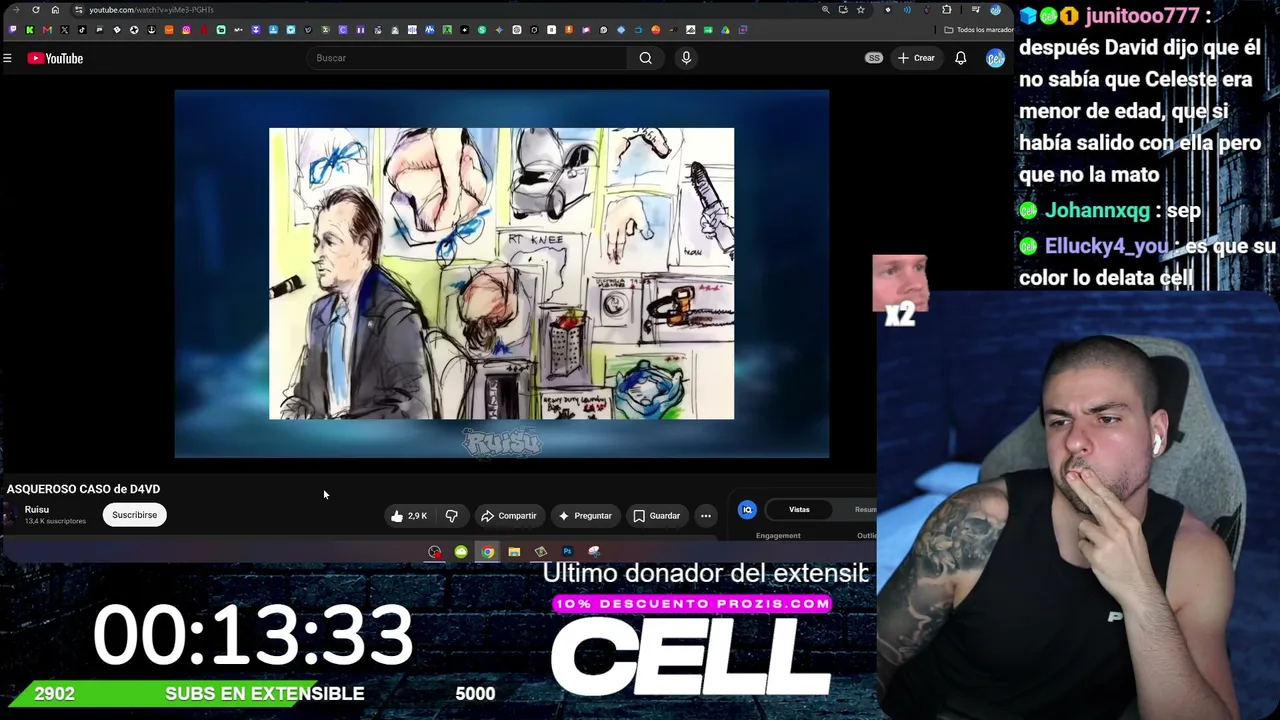Go to the YouTube home logo

click(x=55, y=58)
